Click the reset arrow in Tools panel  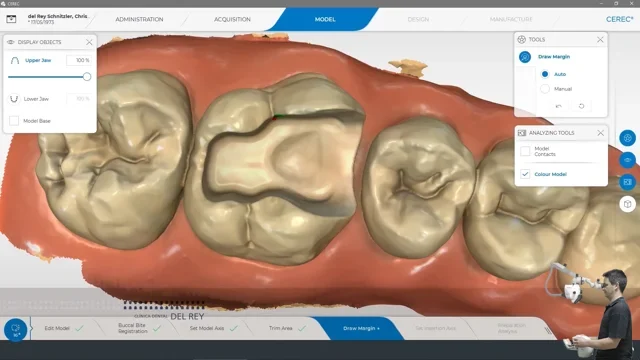pos(581,106)
